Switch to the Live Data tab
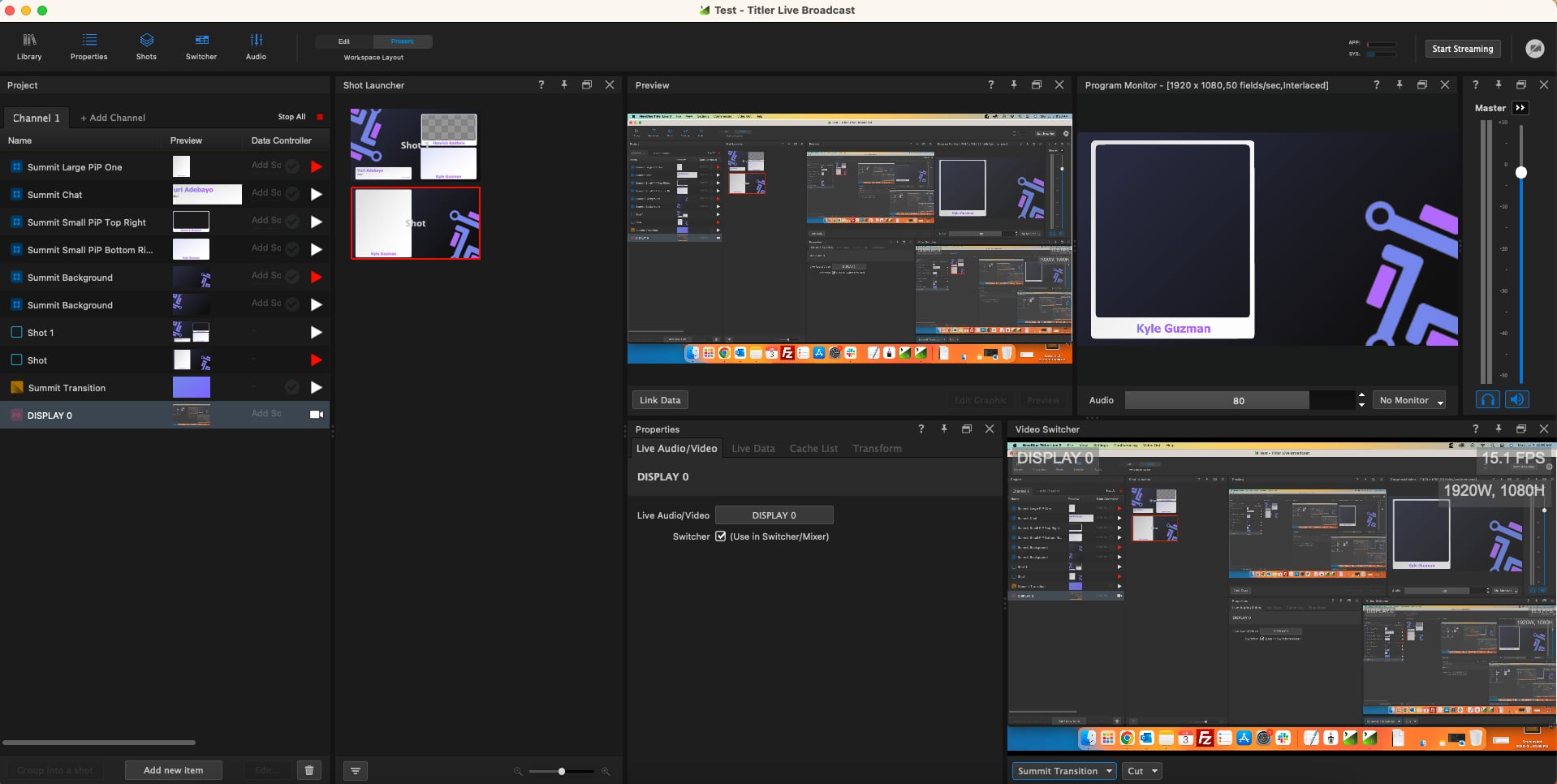 (x=753, y=448)
